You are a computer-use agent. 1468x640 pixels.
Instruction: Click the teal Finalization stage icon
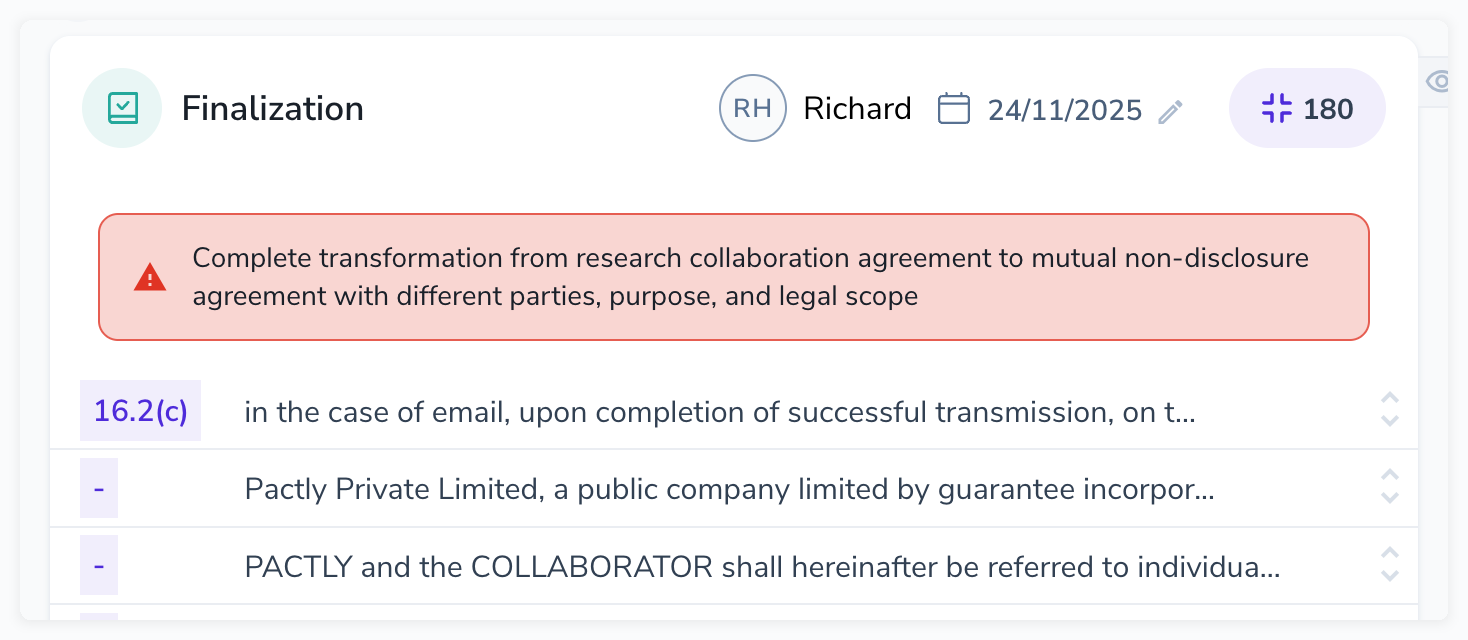[122, 108]
